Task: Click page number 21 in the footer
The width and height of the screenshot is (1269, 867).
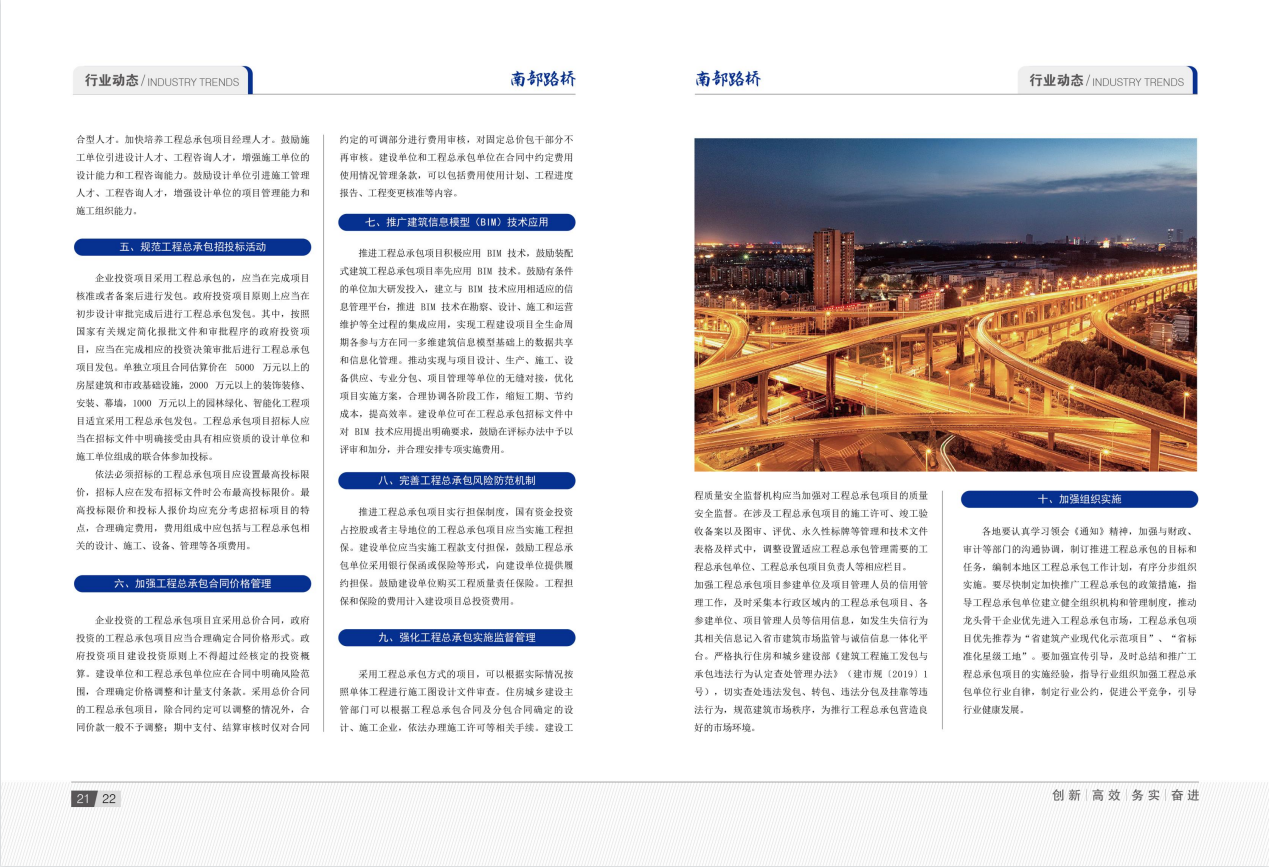Action: click(84, 799)
